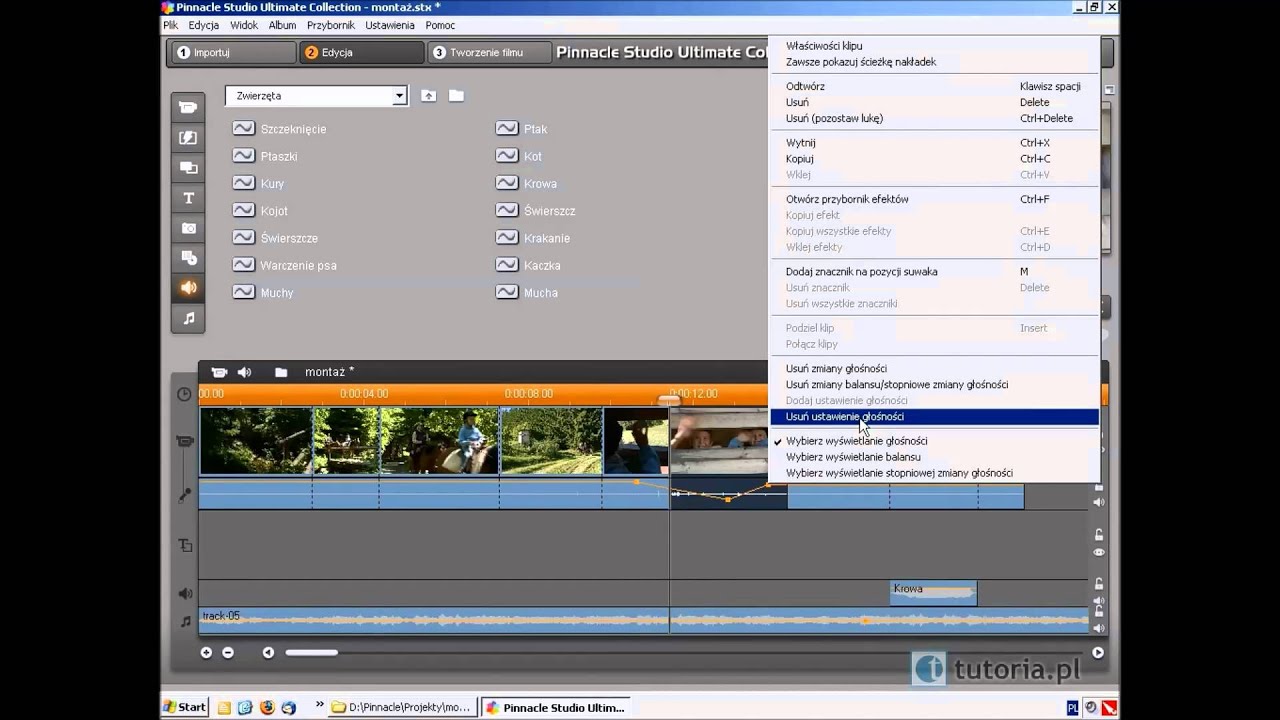
Task: Show hidden quick launch icons chevron
Action: tap(320, 706)
